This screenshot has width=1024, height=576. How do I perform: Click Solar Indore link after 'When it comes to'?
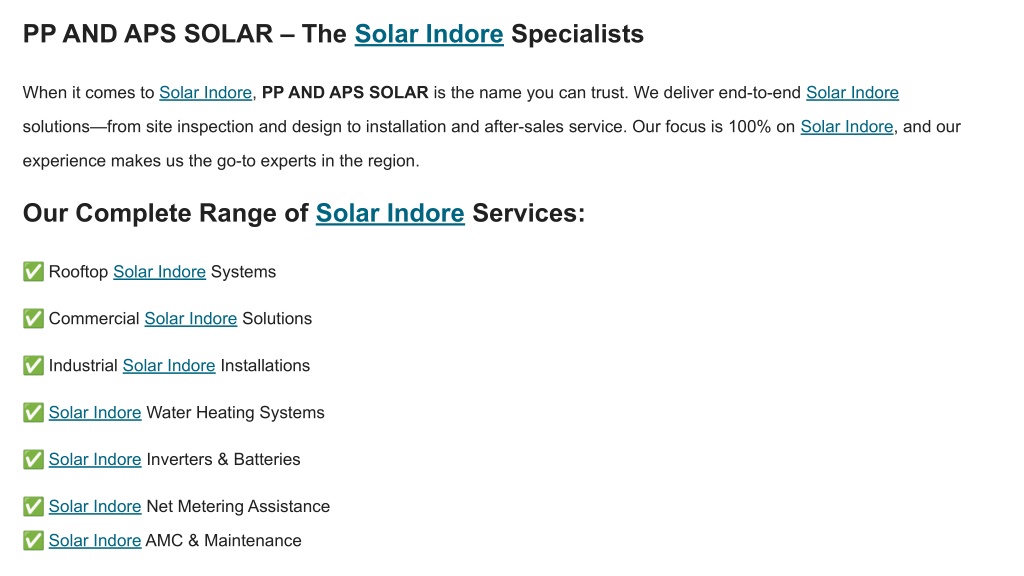[x=206, y=93]
